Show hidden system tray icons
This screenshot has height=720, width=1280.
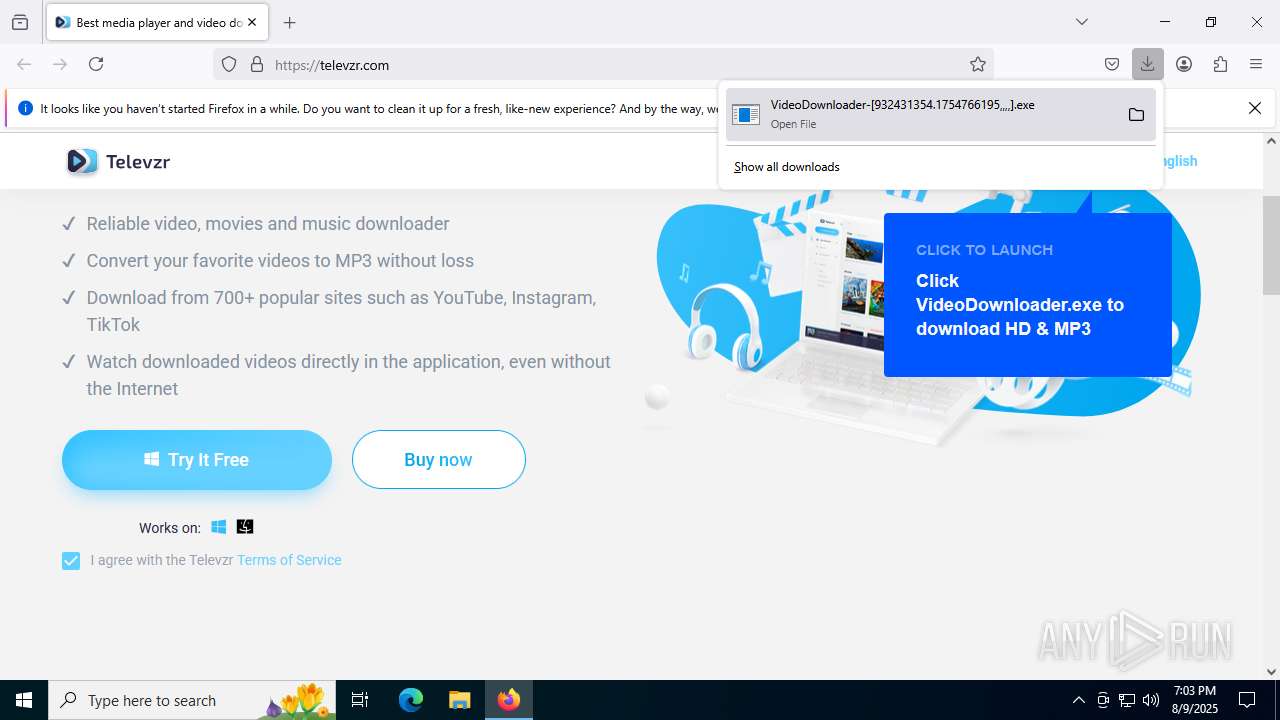pos(1078,700)
